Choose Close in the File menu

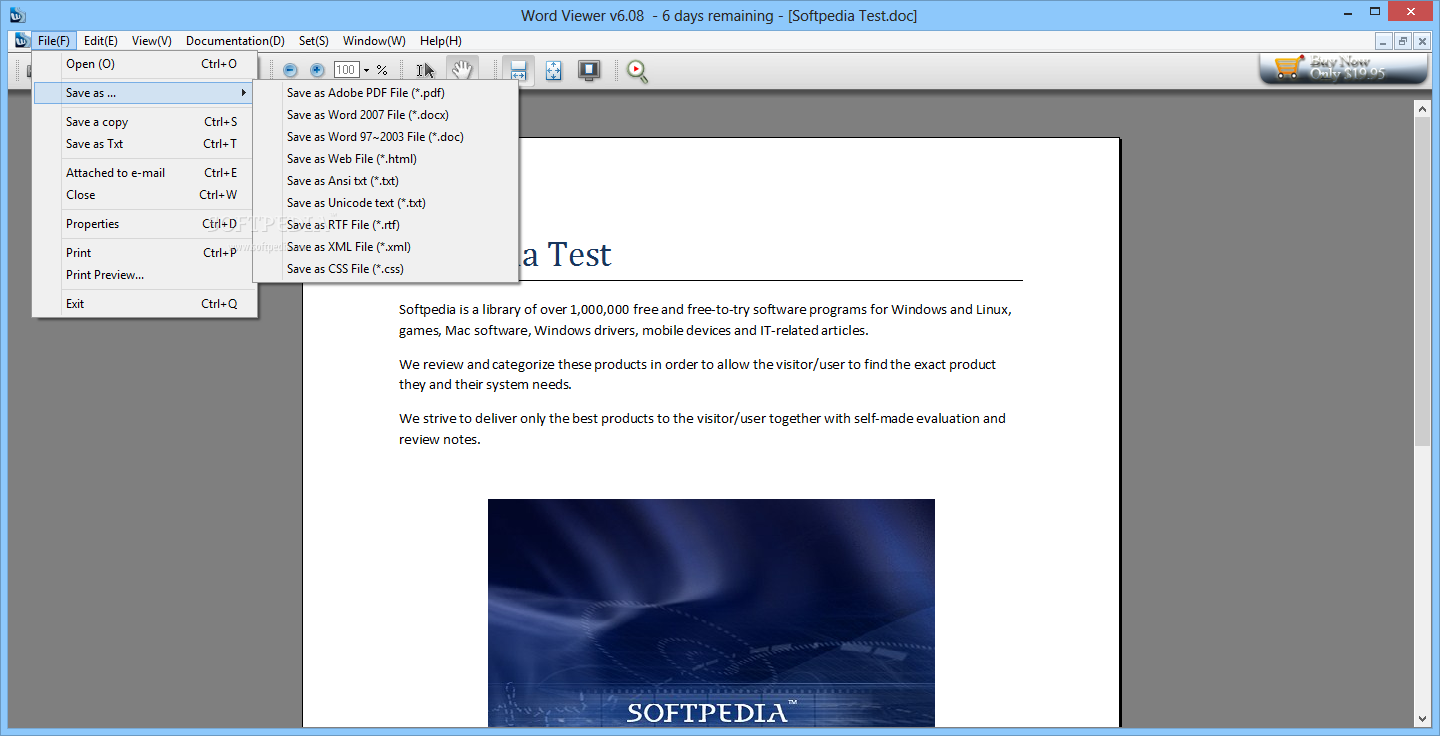tap(145, 195)
